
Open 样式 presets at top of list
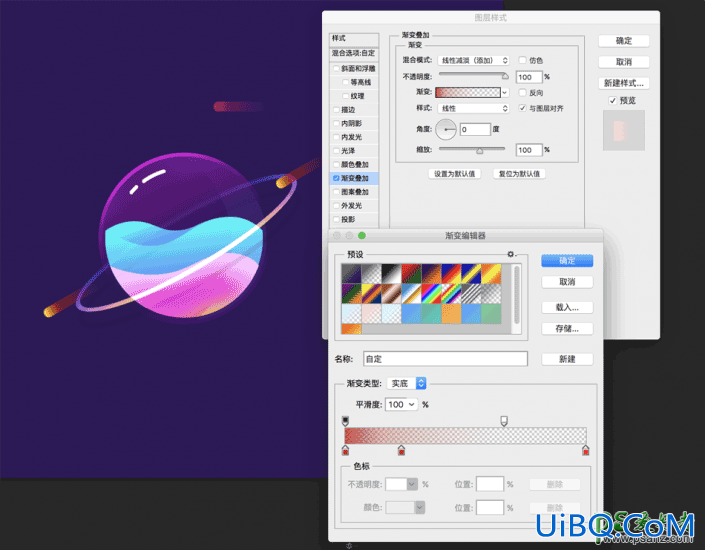click(x=354, y=39)
